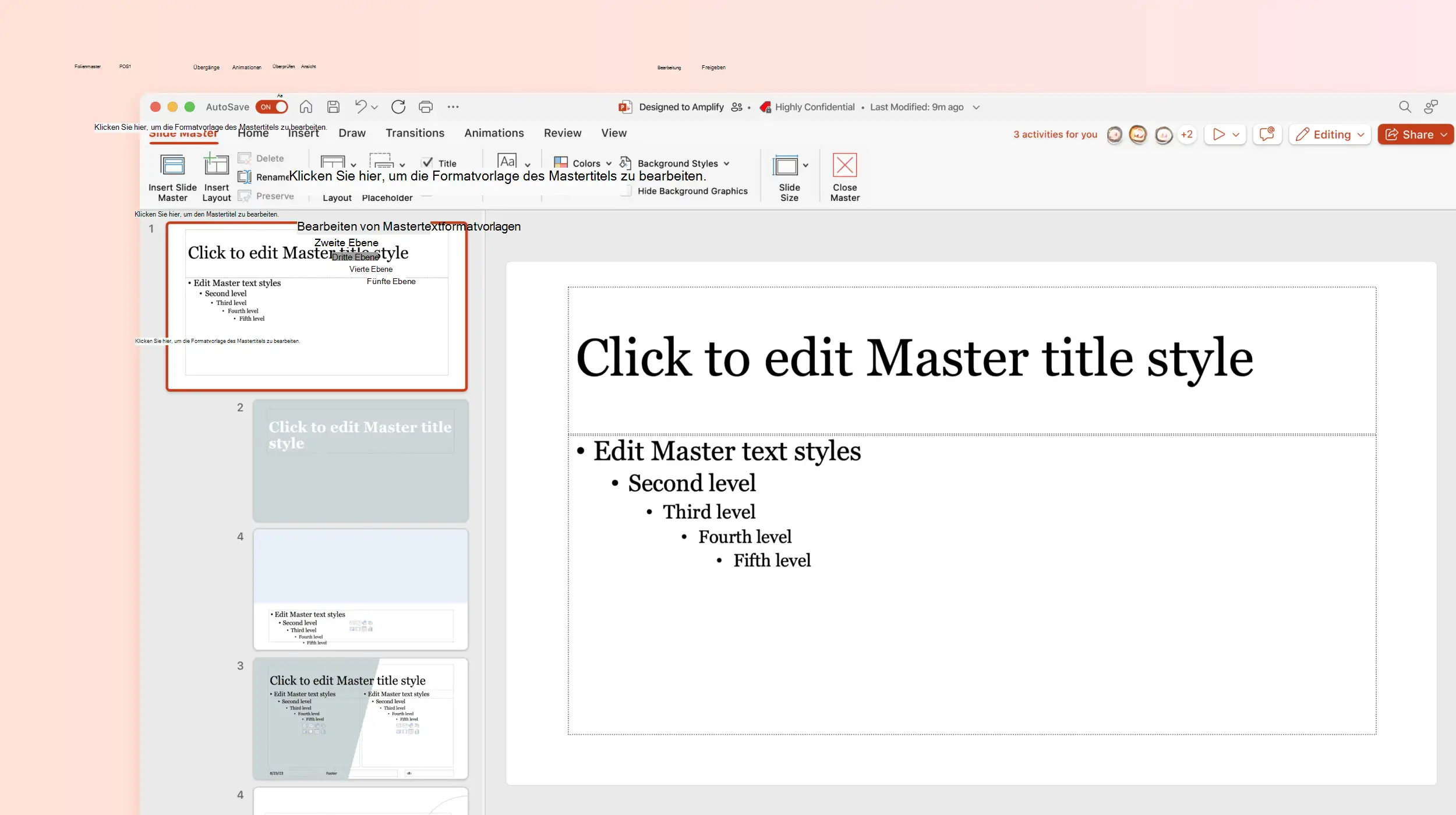Image resolution: width=1456 pixels, height=815 pixels.
Task: Click the Print icon
Action: click(426, 107)
